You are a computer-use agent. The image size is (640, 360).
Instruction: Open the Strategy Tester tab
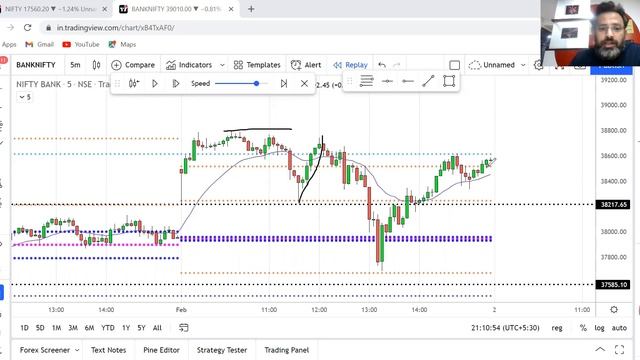[x=222, y=350]
